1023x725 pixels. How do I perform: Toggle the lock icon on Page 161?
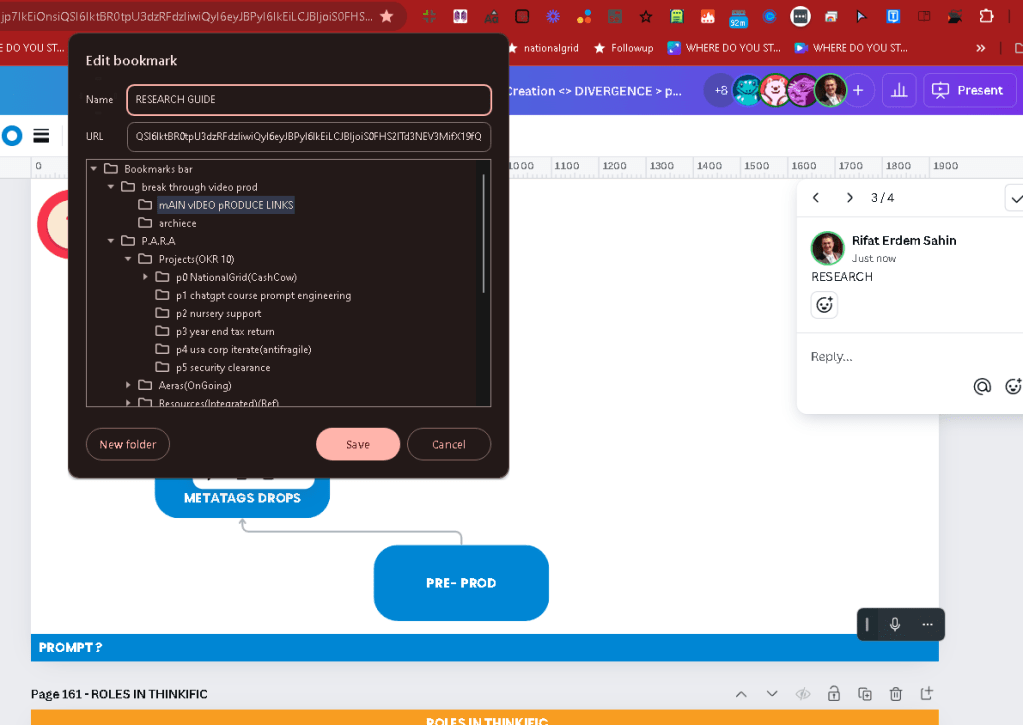coord(834,694)
